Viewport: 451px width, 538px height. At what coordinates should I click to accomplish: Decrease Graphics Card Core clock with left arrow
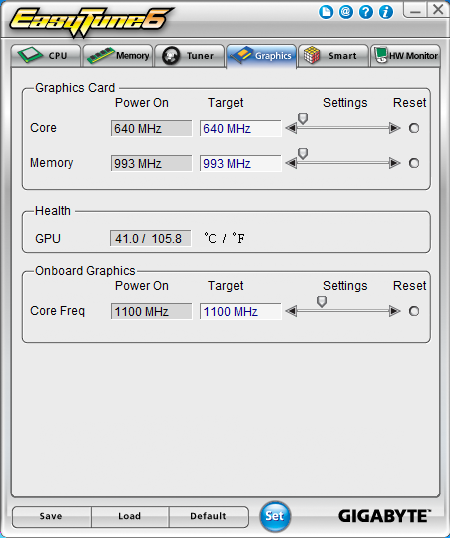click(x=291, y=128)
